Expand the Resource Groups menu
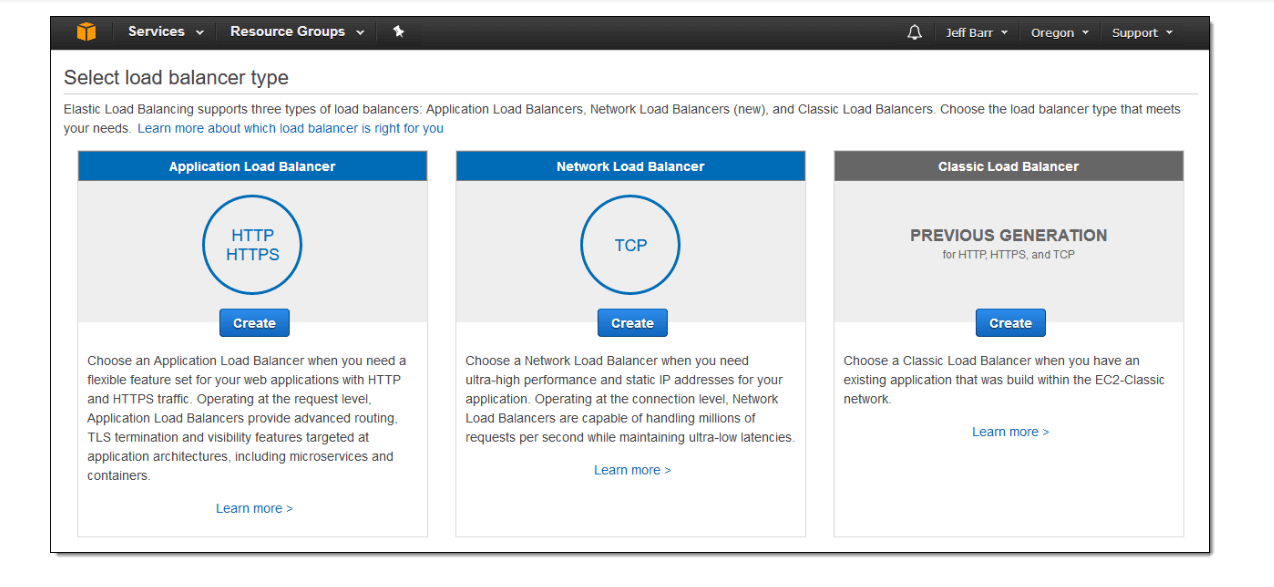Screen dimensions: 1274x587 tap(297, 32)
